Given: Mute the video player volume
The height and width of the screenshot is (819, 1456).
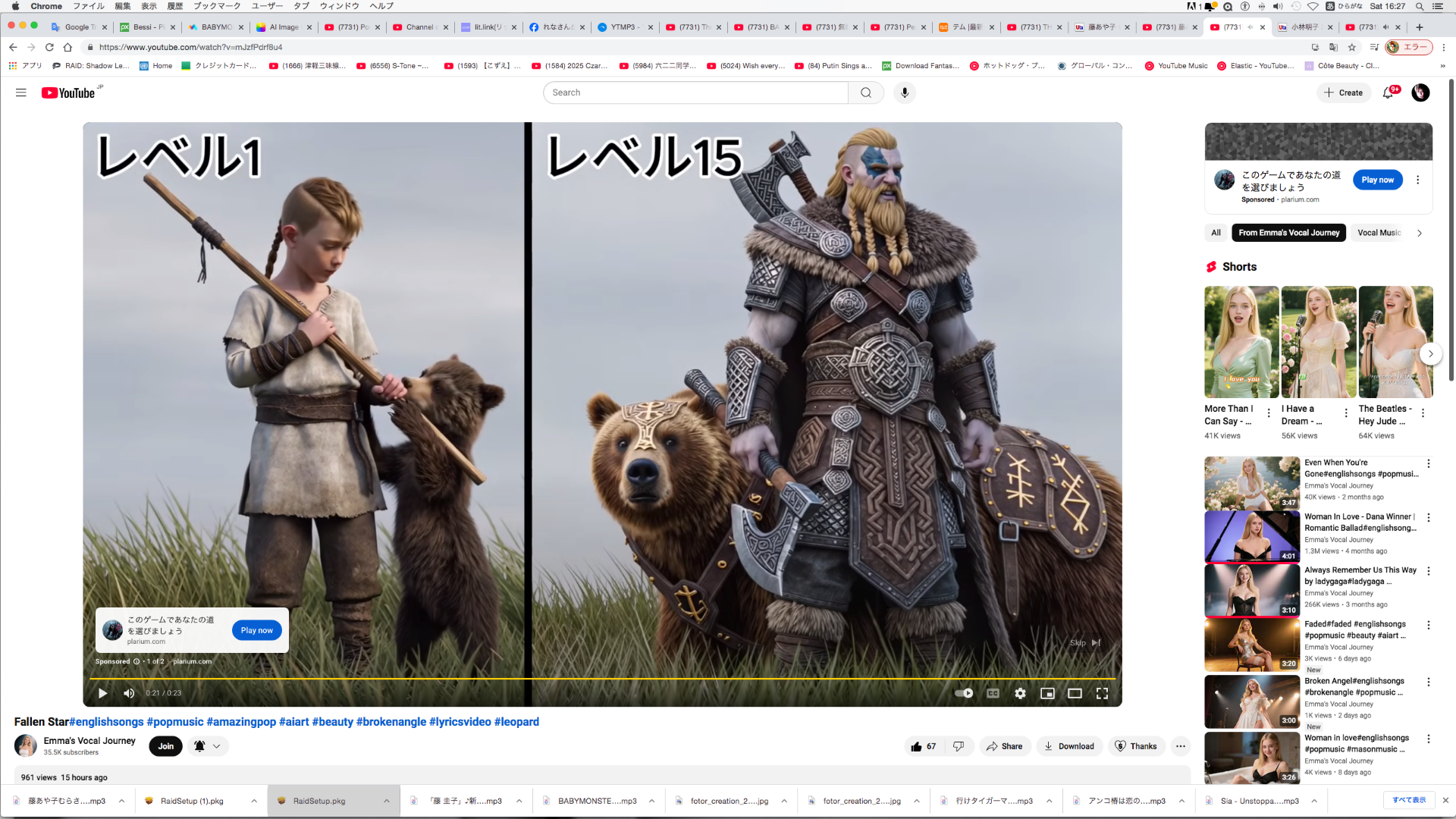Looking at the screenshot, I should pyautogui.click(x=129, y=693).
